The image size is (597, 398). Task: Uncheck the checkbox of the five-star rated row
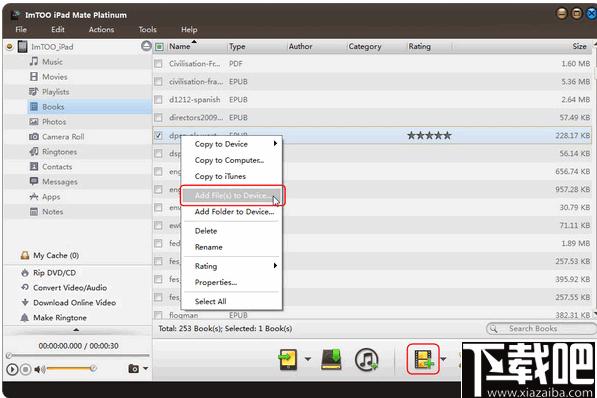click(x=158, y=135)
